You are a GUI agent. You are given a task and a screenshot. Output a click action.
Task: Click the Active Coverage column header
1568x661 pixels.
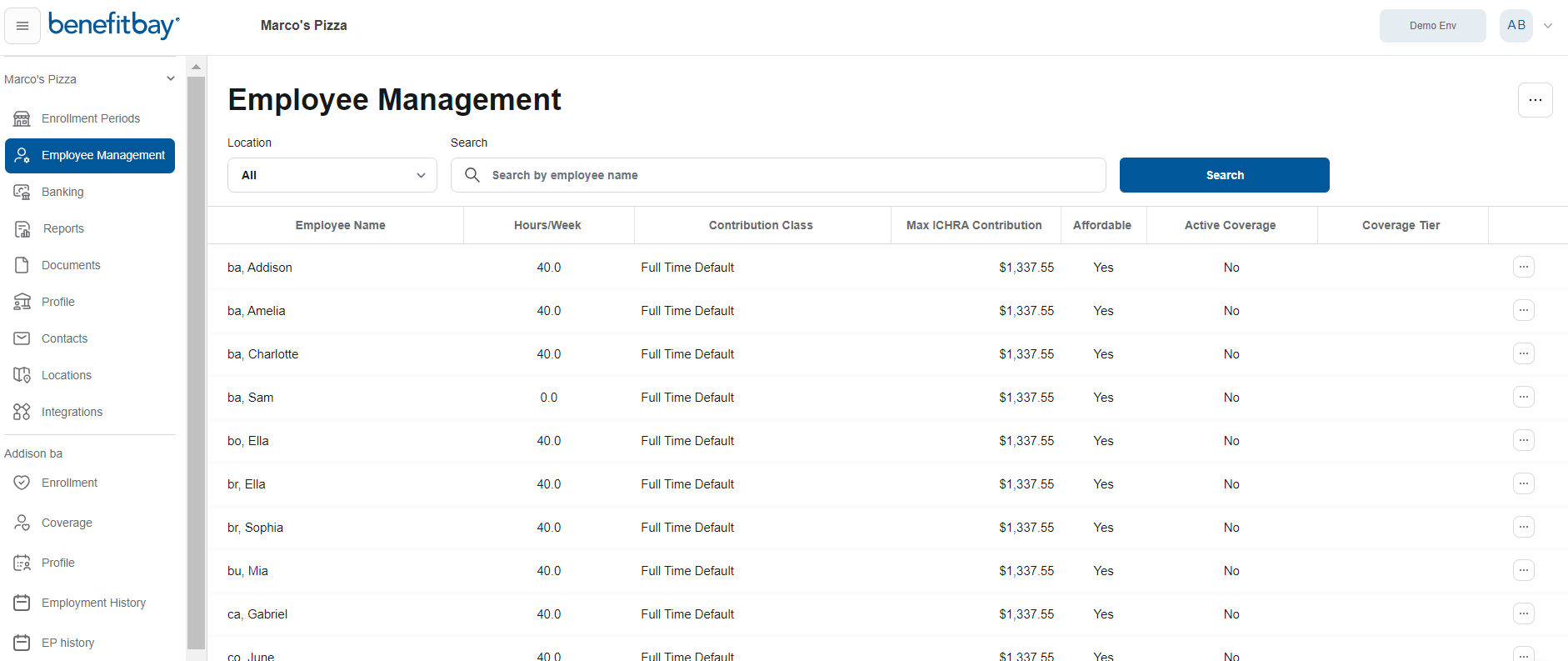[1231, 225]
